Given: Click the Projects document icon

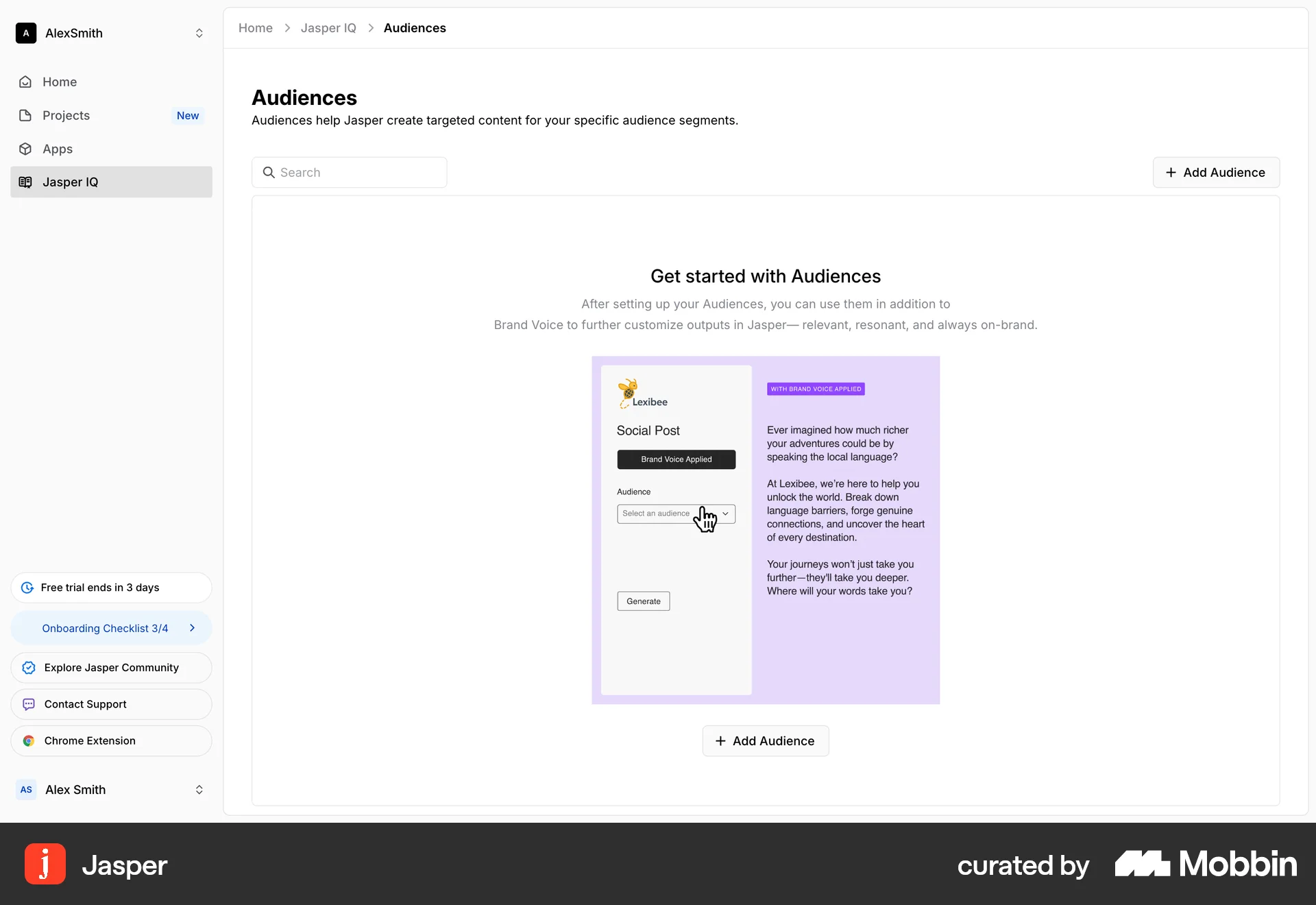Looking at the screenshot, I should pos(25,116).
